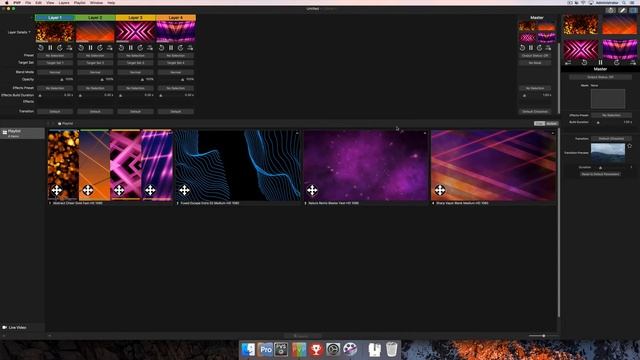Viewport: 640px width, 360px height.
Task: Click camera icon in top-right toolbar
Action: [x=610, y=10]
